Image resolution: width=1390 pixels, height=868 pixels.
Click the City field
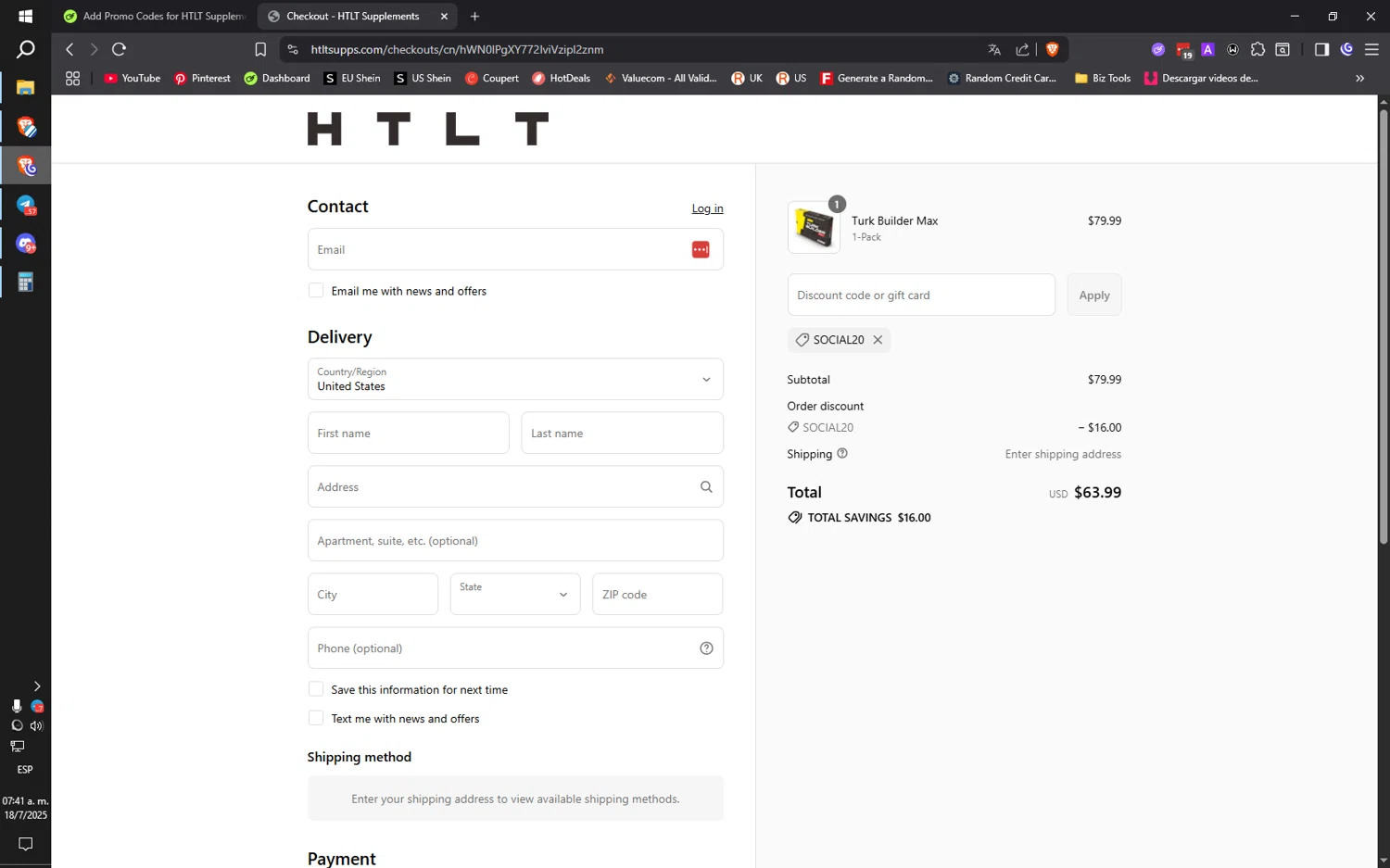[373, 594]
